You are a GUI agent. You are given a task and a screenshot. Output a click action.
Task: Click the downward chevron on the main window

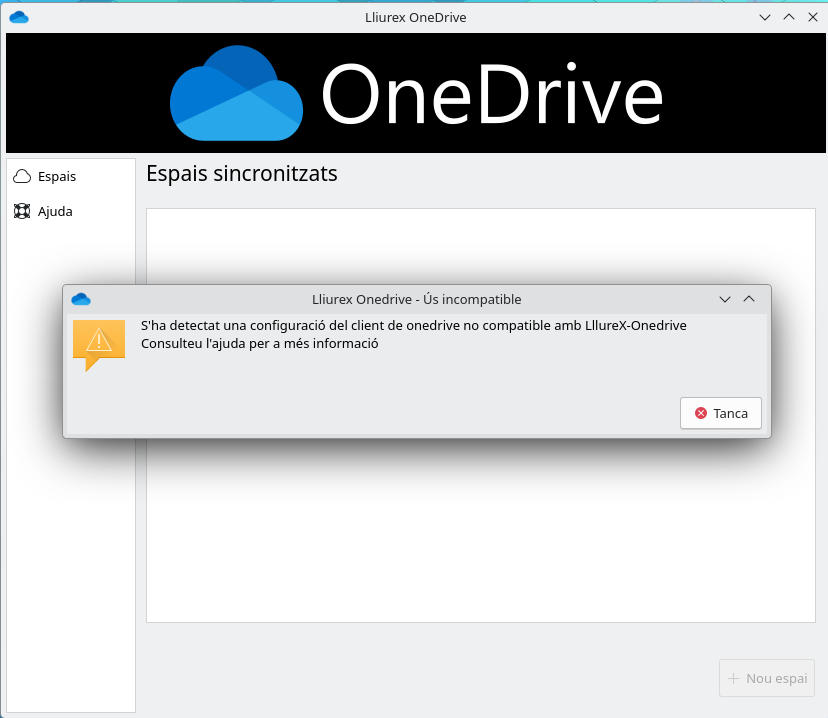(764, 17)
